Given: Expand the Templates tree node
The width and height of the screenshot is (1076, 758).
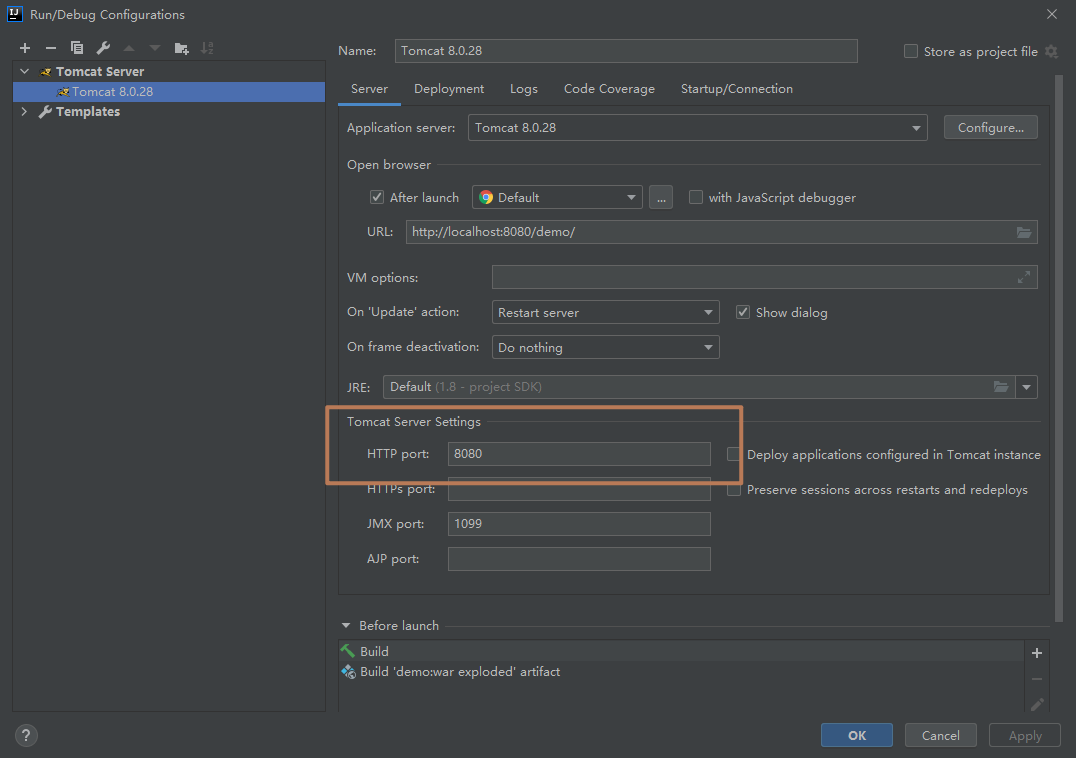Looking at the screenshot, I should (x=25, y=111).
